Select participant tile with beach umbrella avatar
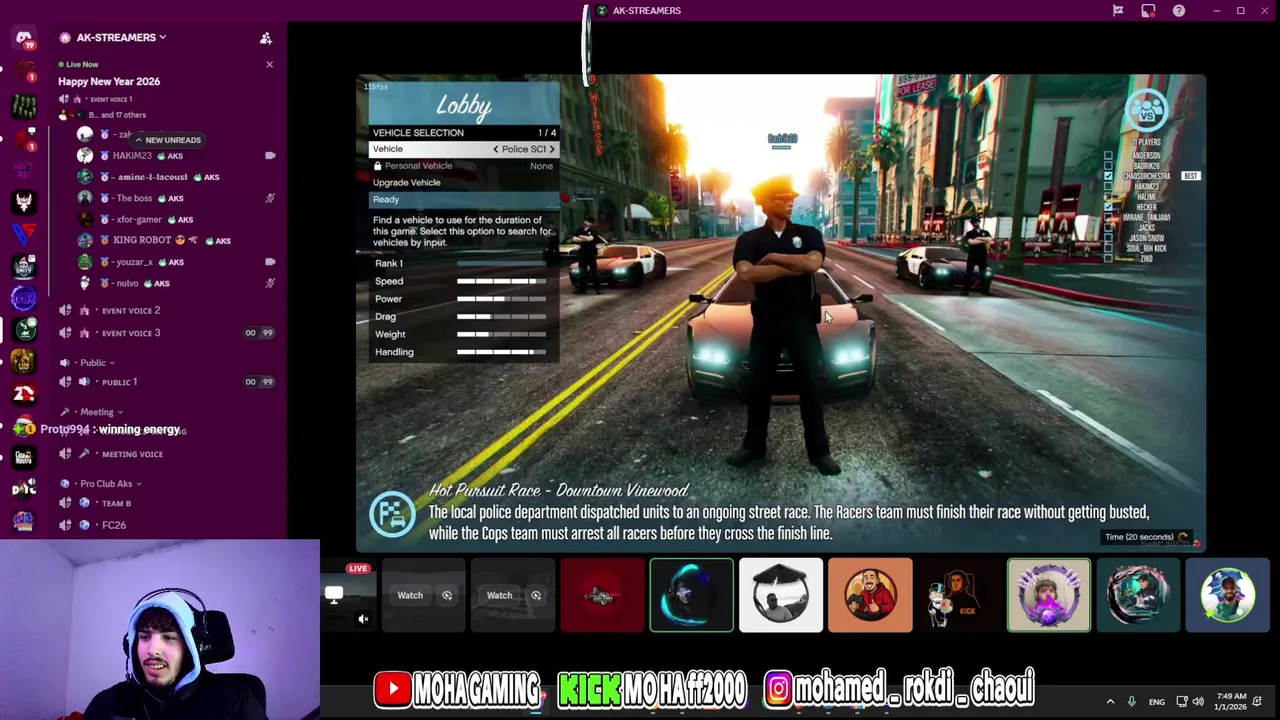 coord(781,596)
